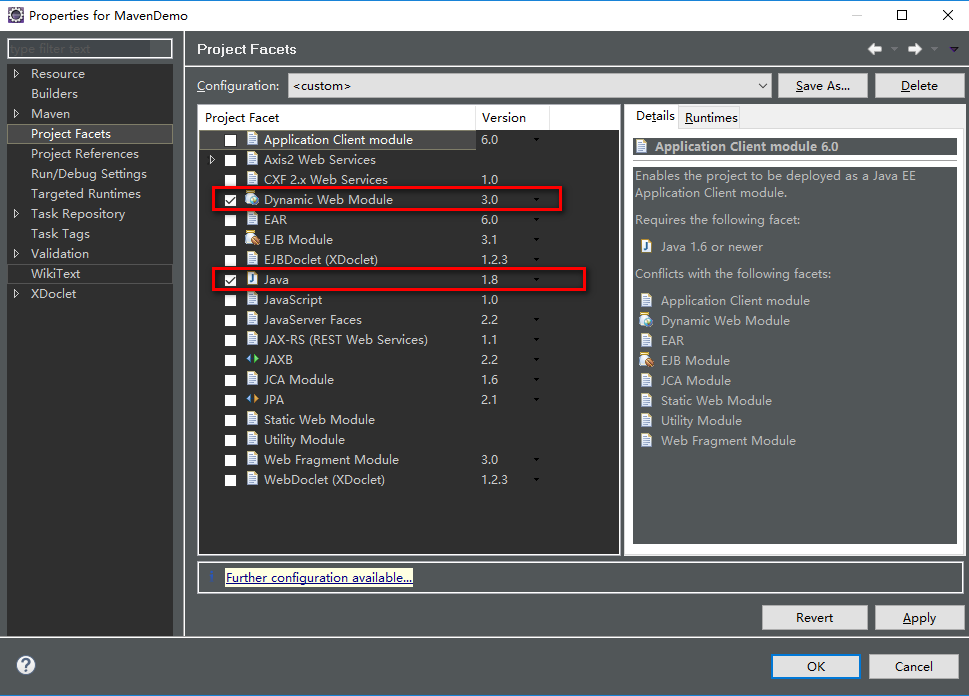This screenshot has width=969, height=696.
Task: Click the JPA facet icon
Action: pyautogui.click(x=252, y=399)
